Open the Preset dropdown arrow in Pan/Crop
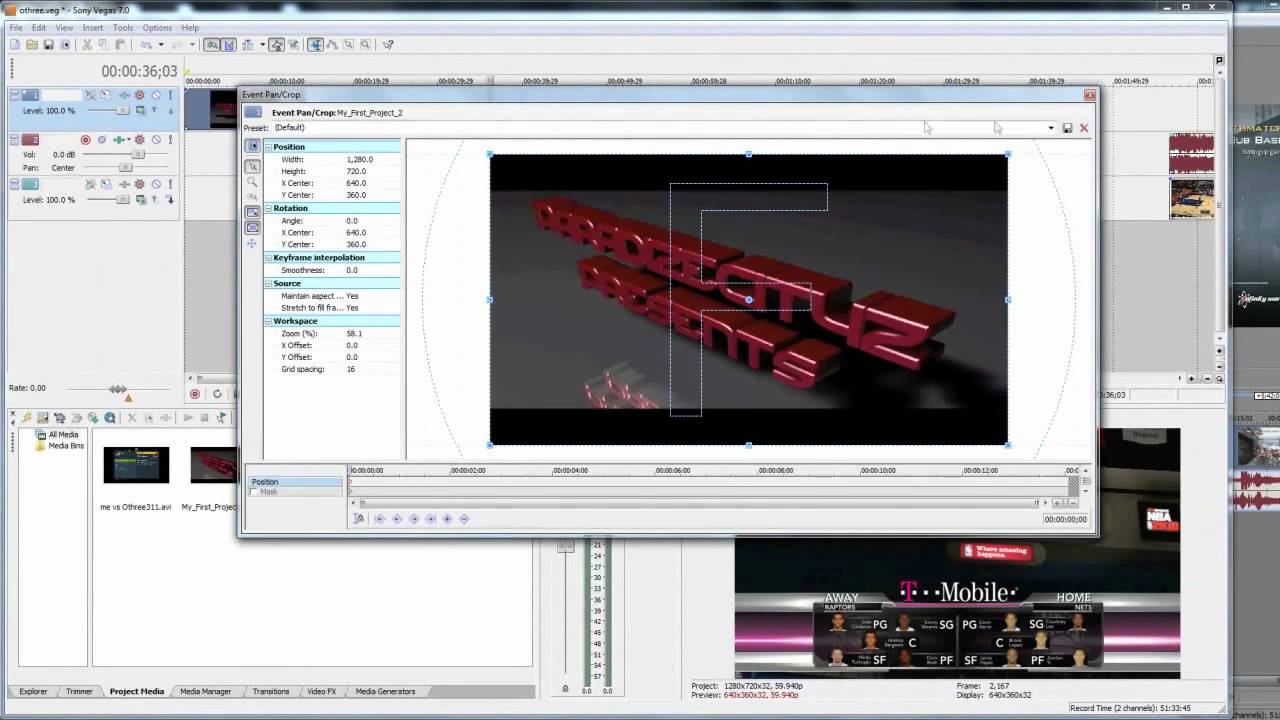Screen dimensions: 1280x720 [x=1050, y=128]
